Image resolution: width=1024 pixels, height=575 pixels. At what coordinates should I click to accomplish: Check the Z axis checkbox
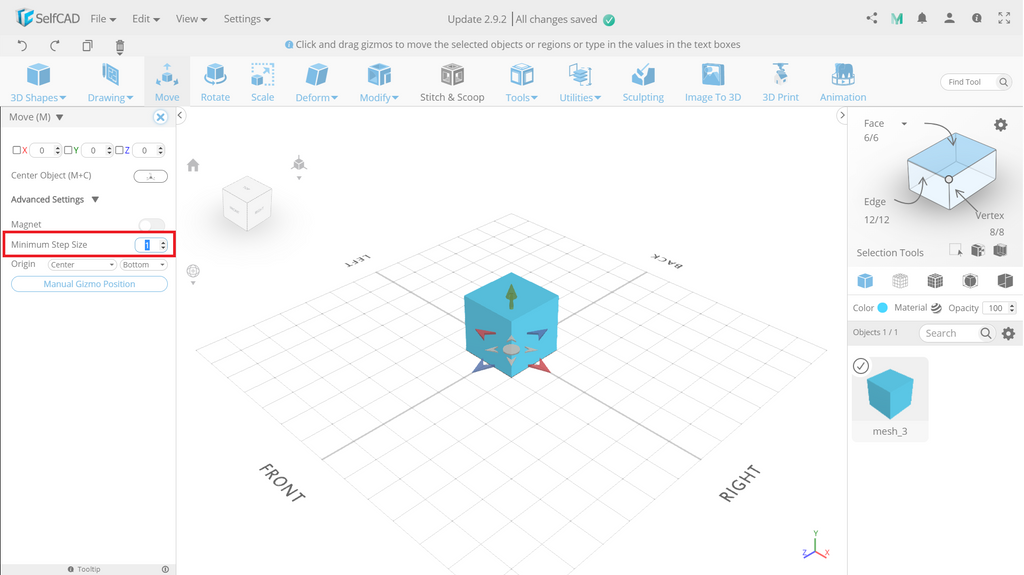120,150
